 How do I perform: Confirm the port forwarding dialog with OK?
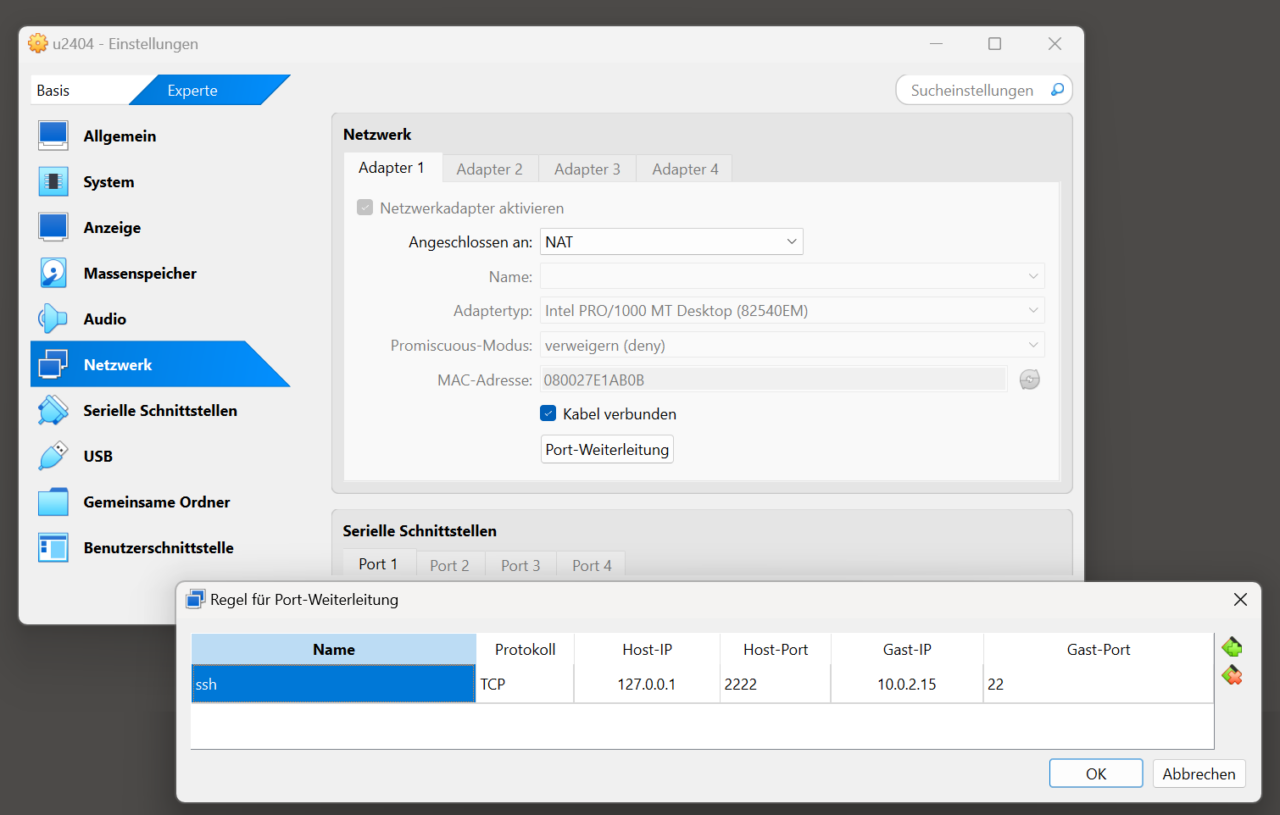pos(1095,773)
